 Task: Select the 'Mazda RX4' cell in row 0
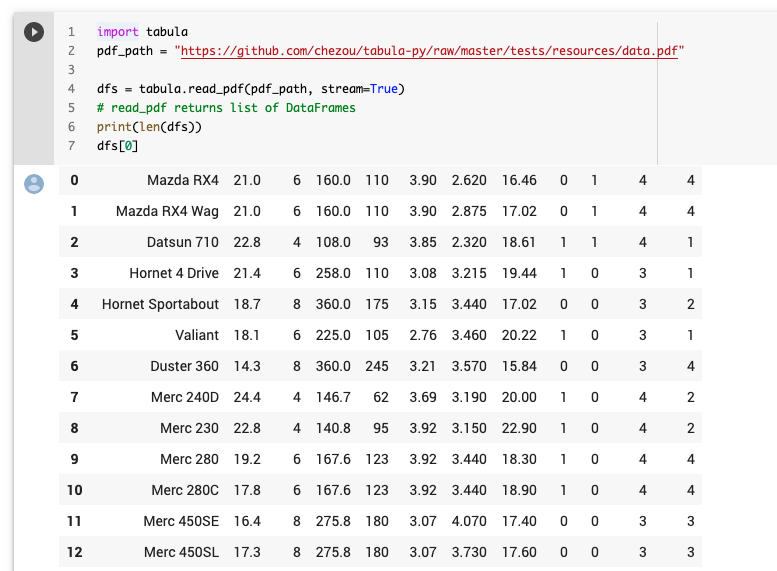pyautogui.click(x=183, y=180)
